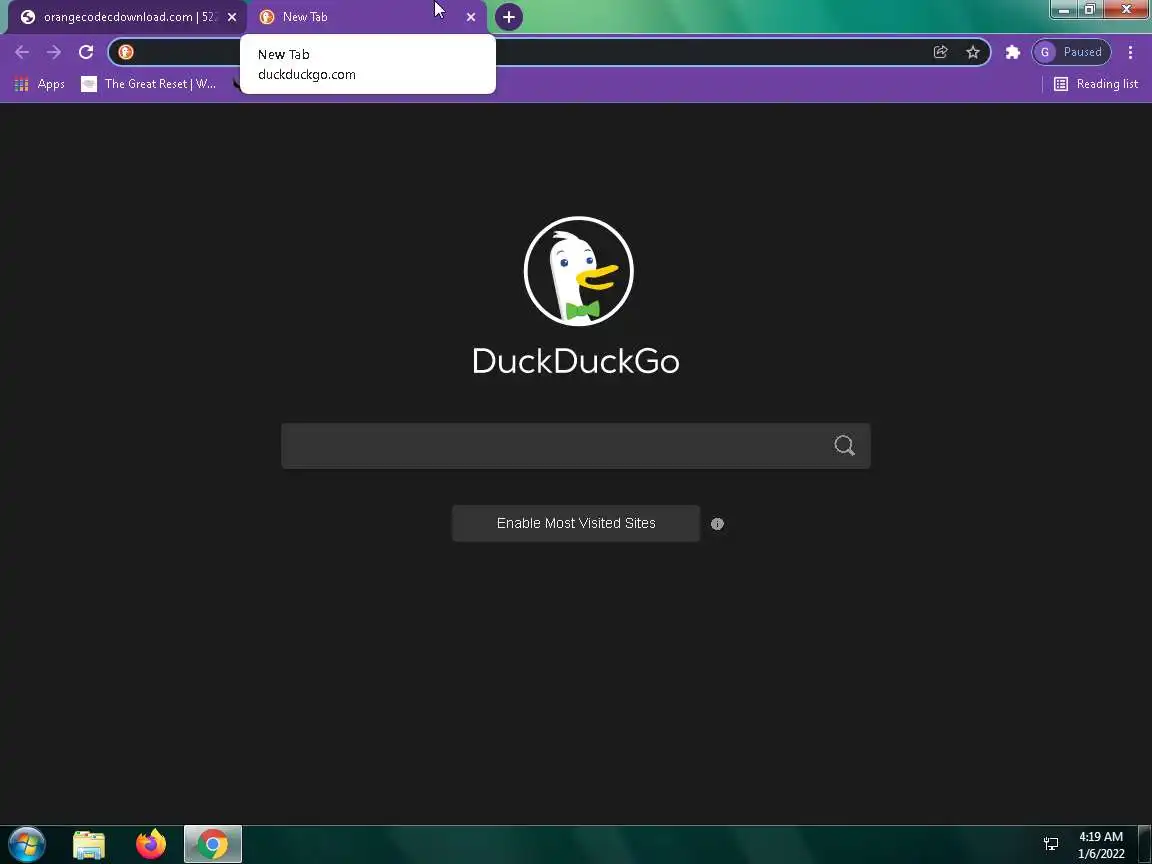Open the Extensions puzzle icon

coord(1012,52)
